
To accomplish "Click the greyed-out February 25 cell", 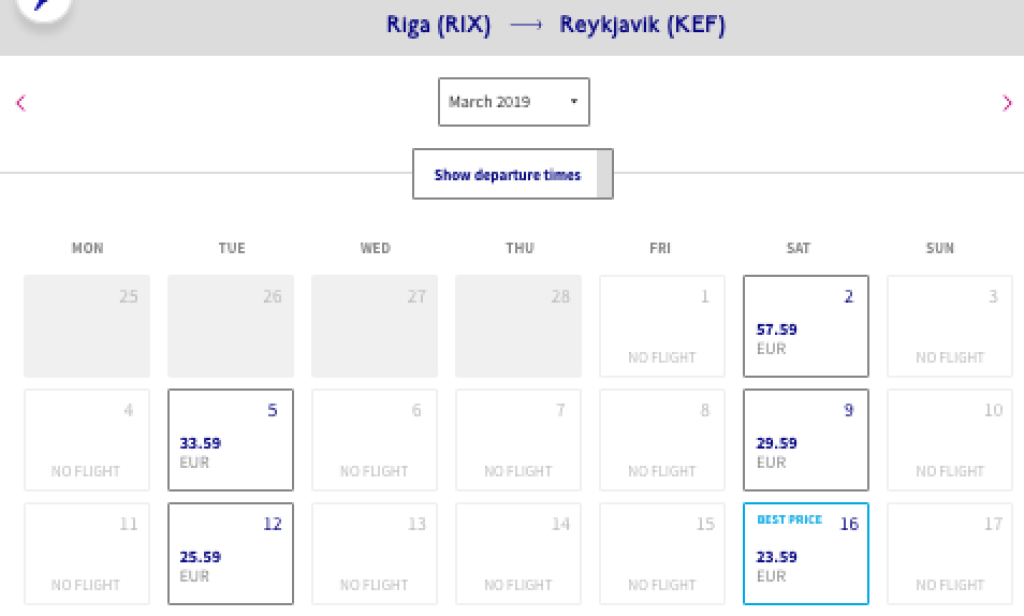I will pos(87,326).
